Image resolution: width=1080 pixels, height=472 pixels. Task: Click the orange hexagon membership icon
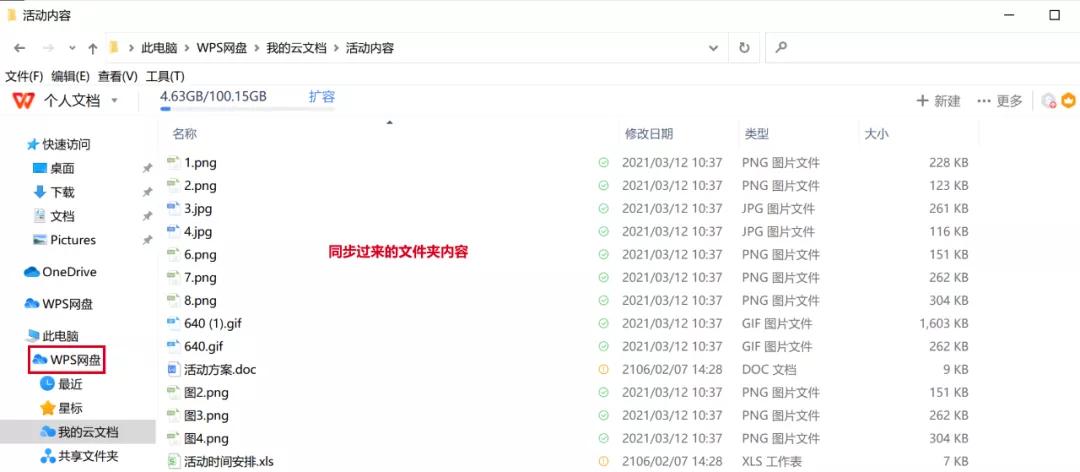1068,101
